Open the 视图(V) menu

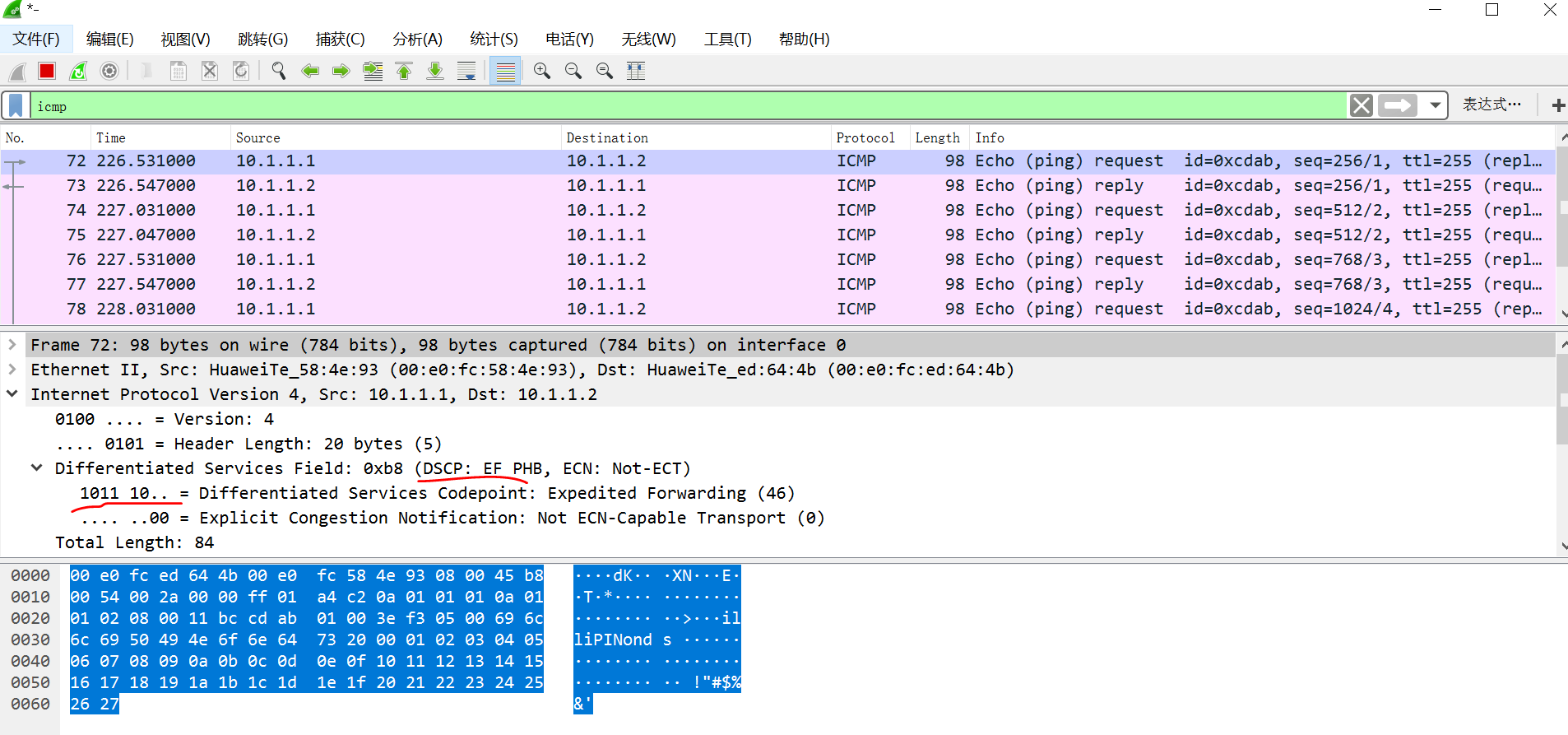tap(186, 39)
